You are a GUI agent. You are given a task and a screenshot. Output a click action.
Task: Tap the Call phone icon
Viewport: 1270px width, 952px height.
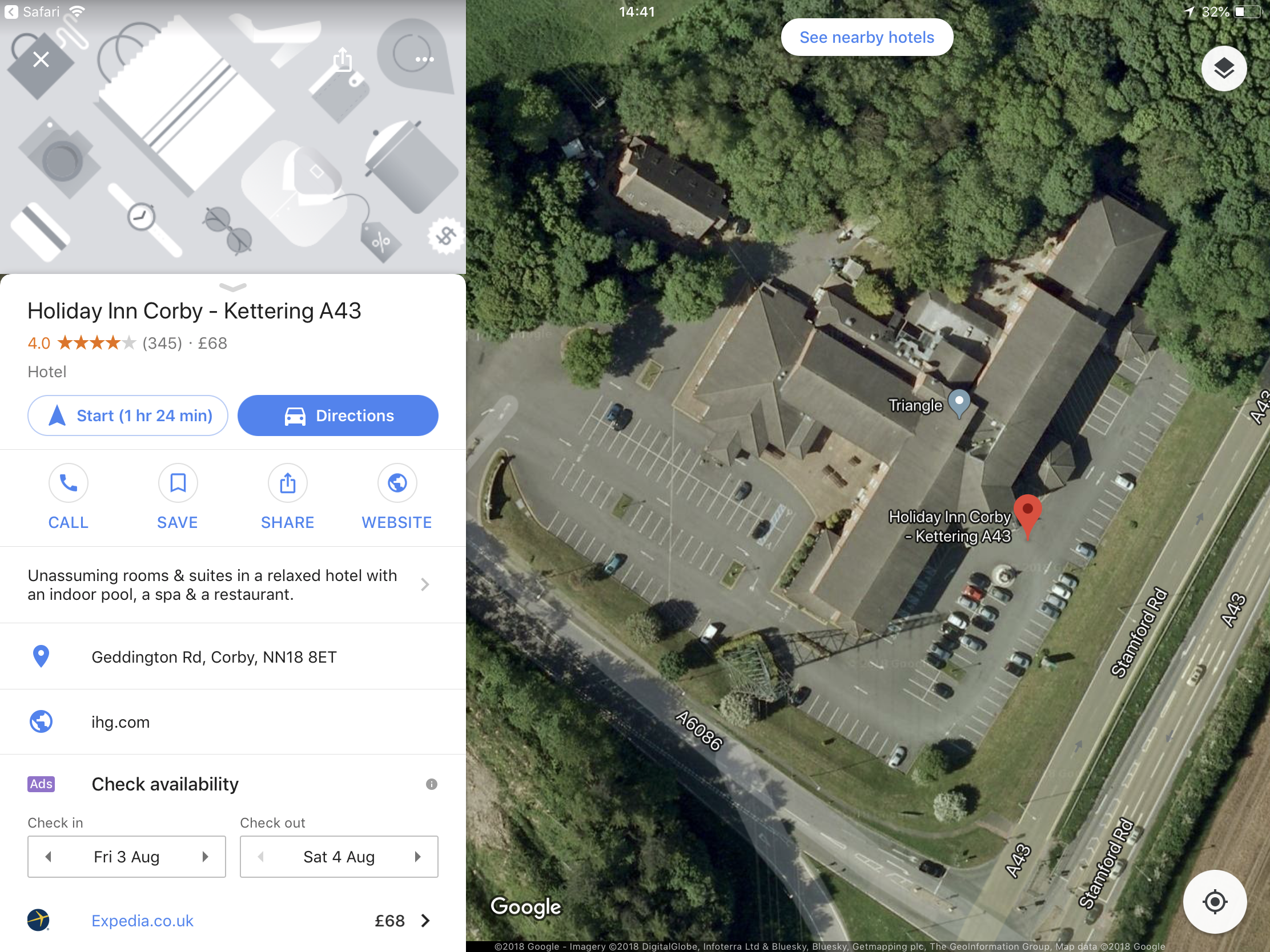click(69, 483)
